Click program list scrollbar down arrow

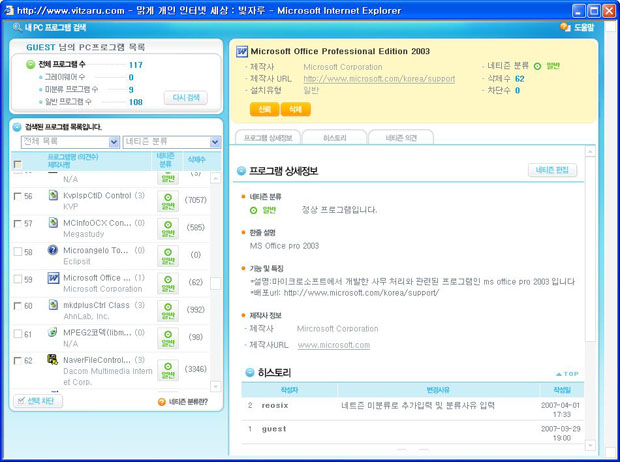215,386
